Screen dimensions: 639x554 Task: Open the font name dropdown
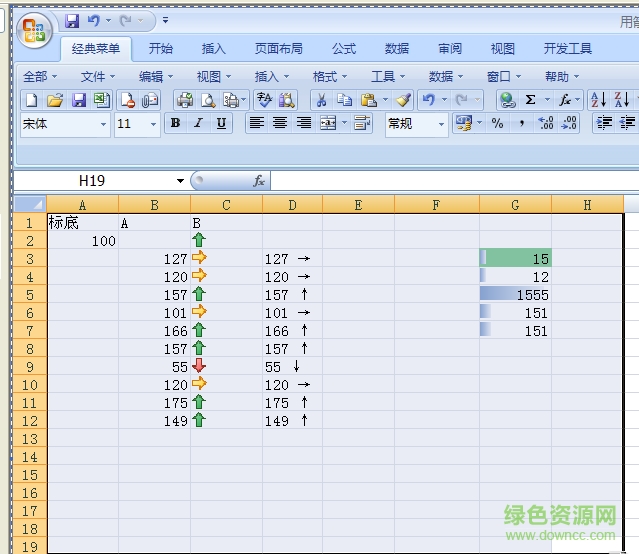pos(103,124)
